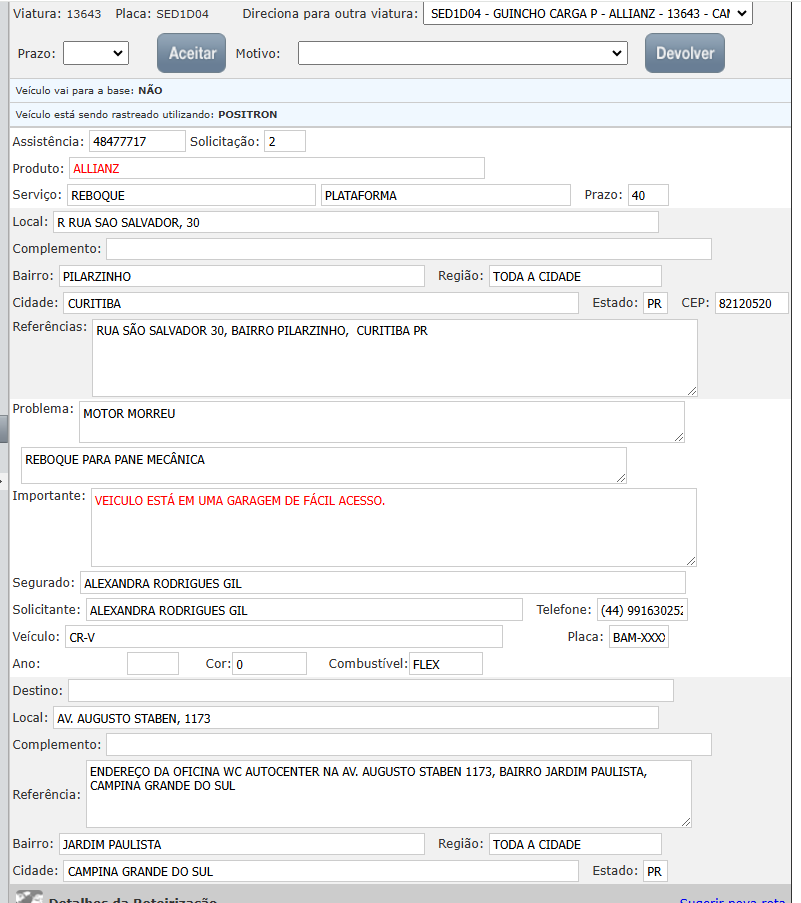This screenshot has height=903, width=801.
Task: Focus the Combustível field showing FLEX
Action: (x=445, y=664)
